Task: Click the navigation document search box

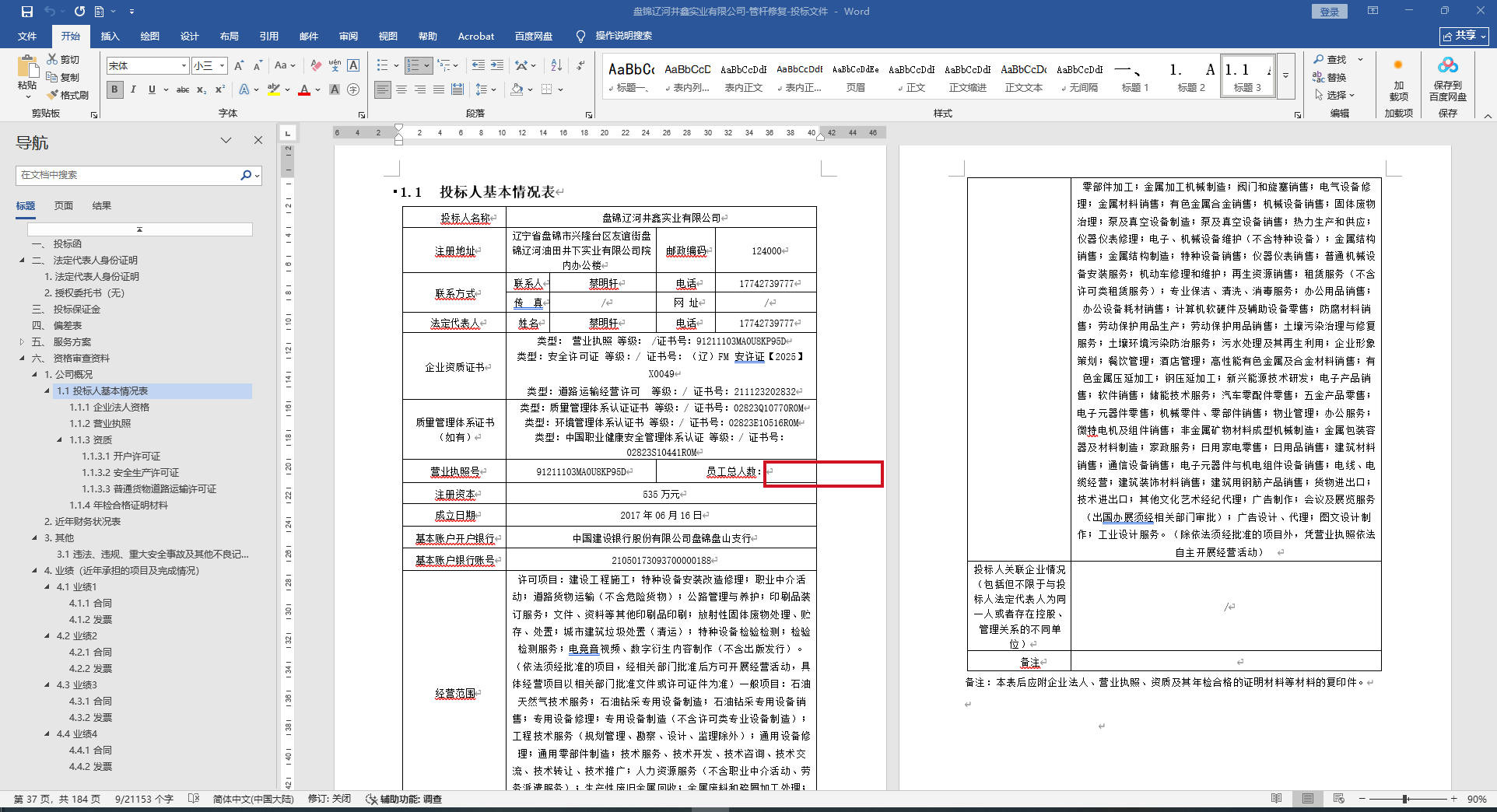Action: (x=128, y=175)
